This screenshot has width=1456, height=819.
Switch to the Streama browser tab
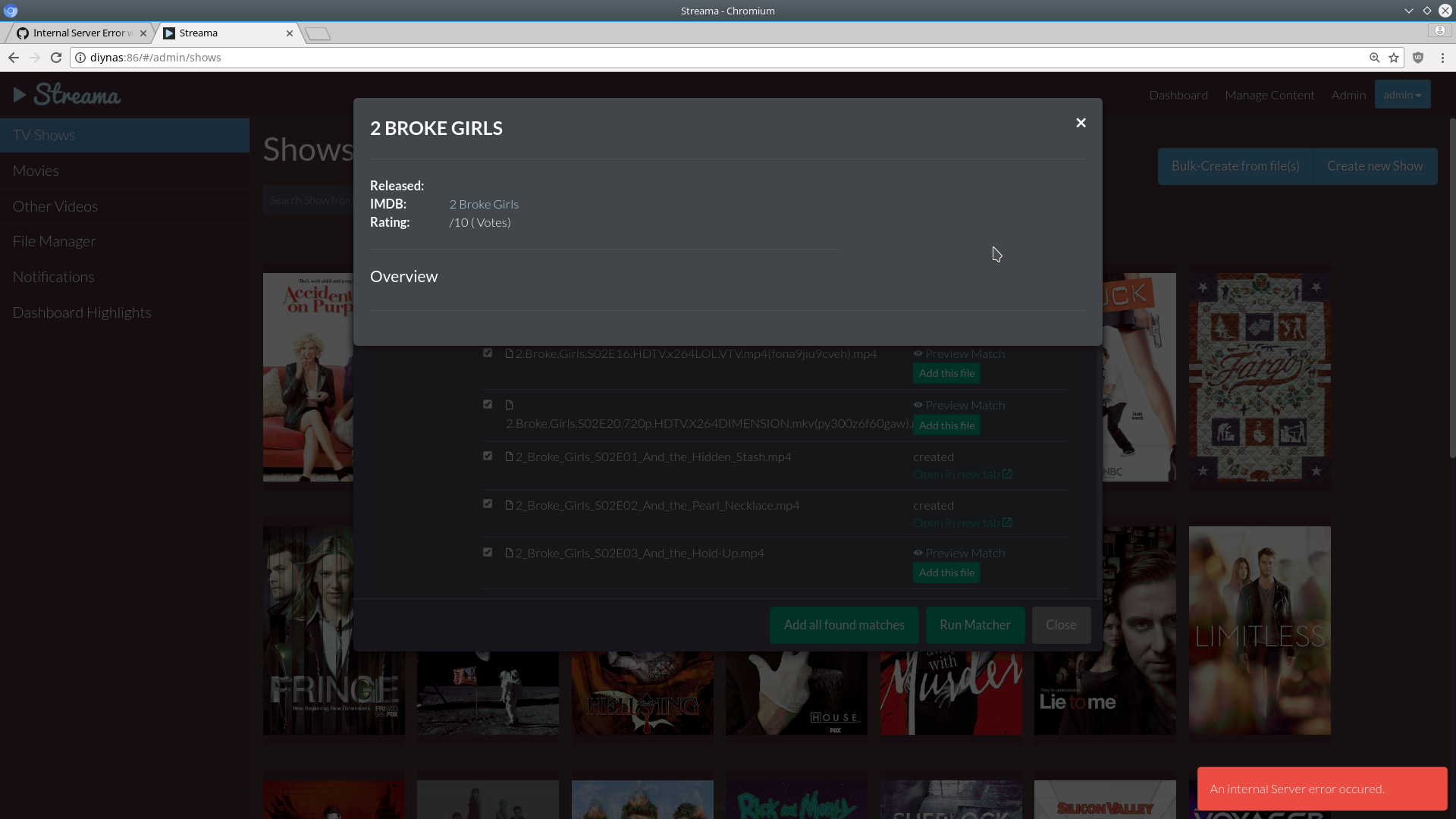pos(220,33)
